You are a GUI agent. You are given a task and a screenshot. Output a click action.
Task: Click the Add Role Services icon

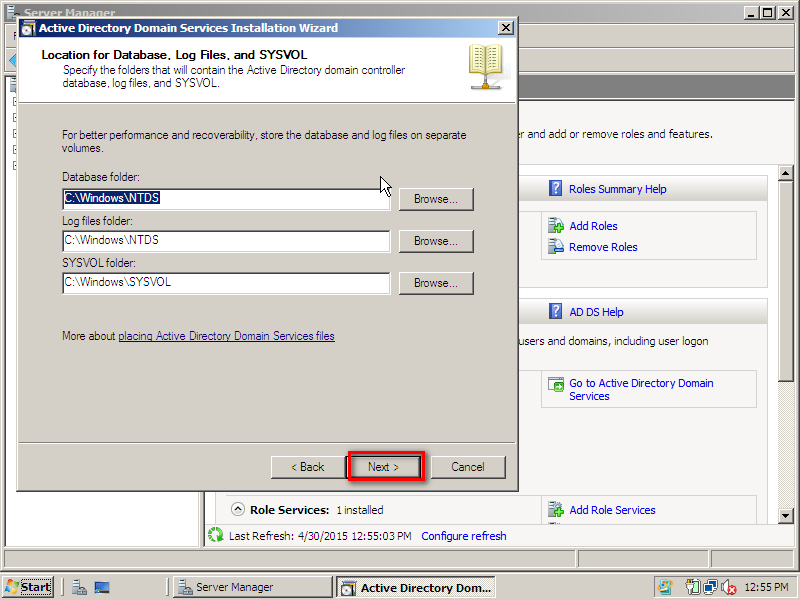coord(555,509)
